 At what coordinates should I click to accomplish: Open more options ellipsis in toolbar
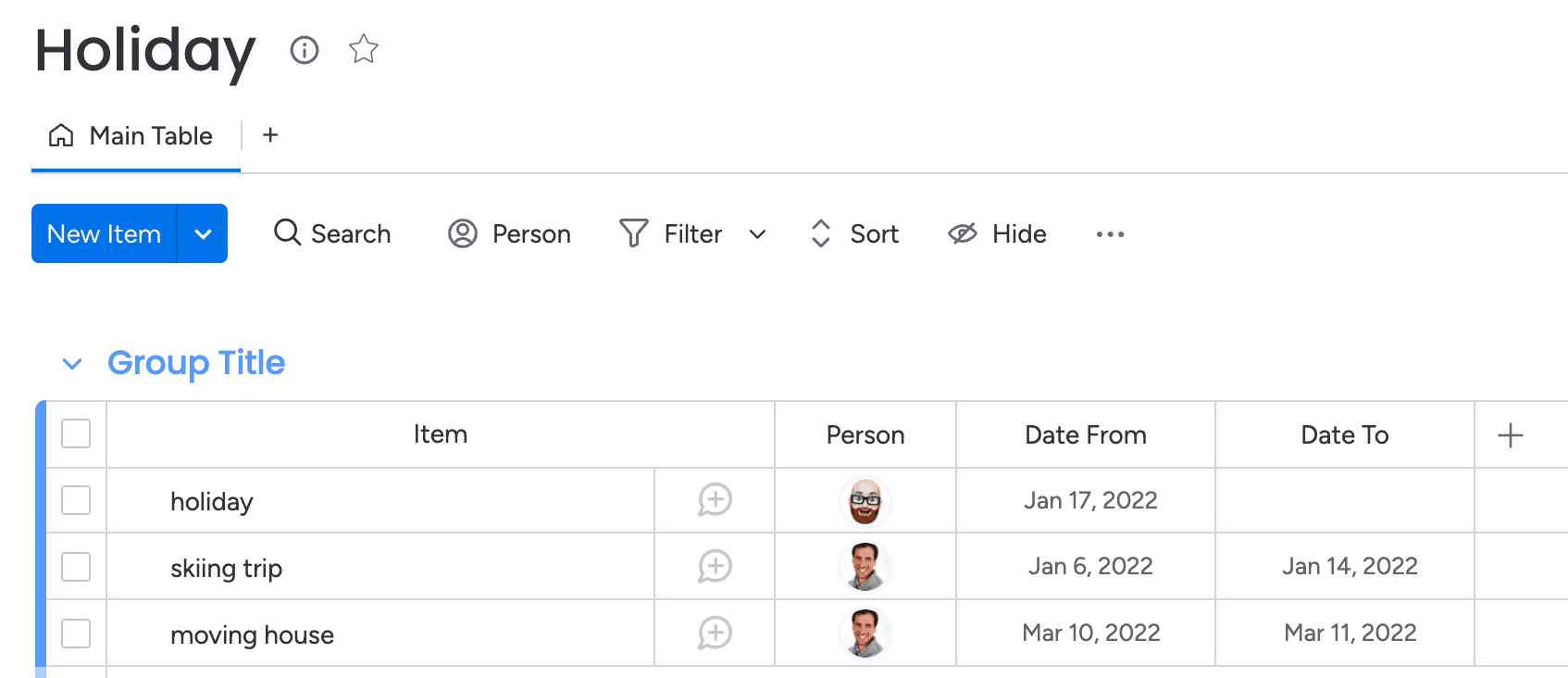pyautogui.click(x=1110, y=234)
